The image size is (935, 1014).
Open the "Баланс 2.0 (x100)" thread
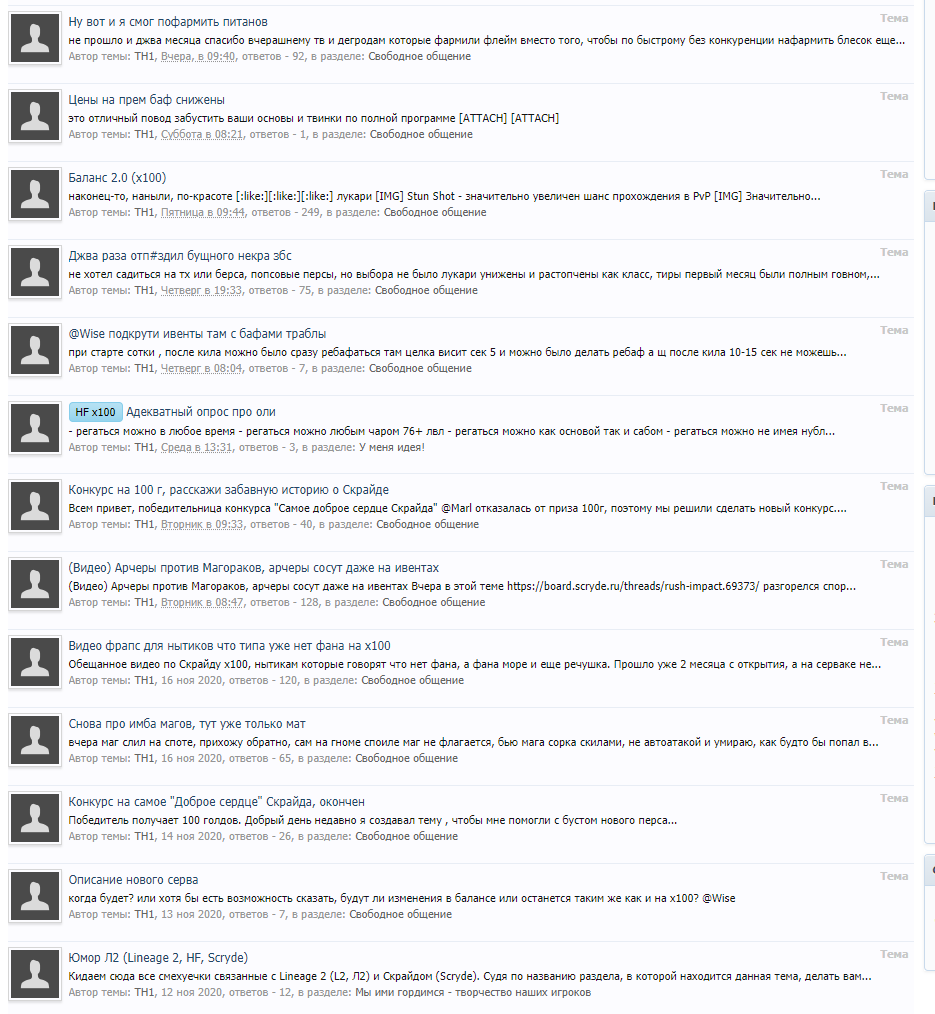pos(117,178)
